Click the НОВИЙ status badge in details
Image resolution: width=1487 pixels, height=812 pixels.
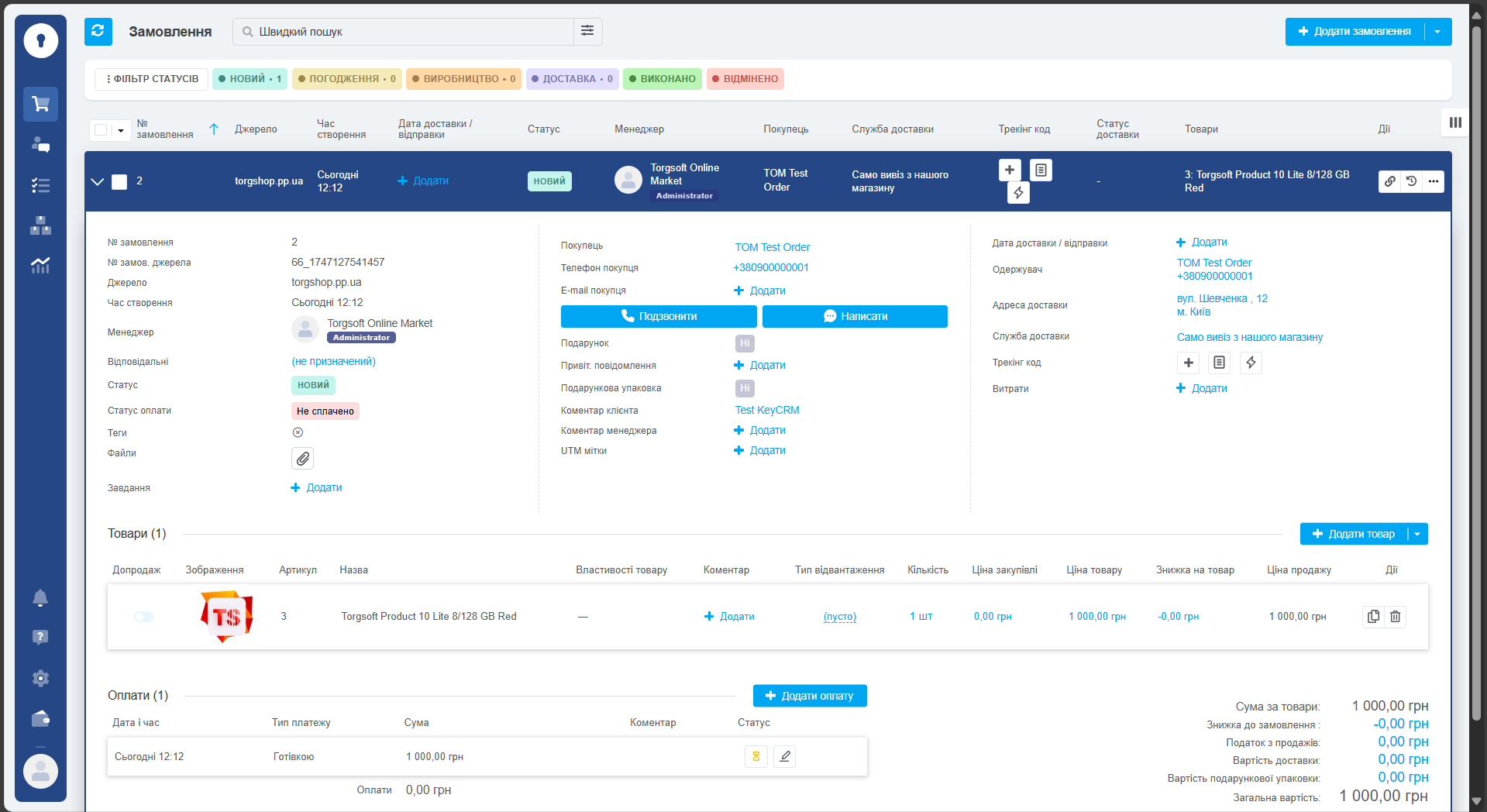(x=313, y=385)
